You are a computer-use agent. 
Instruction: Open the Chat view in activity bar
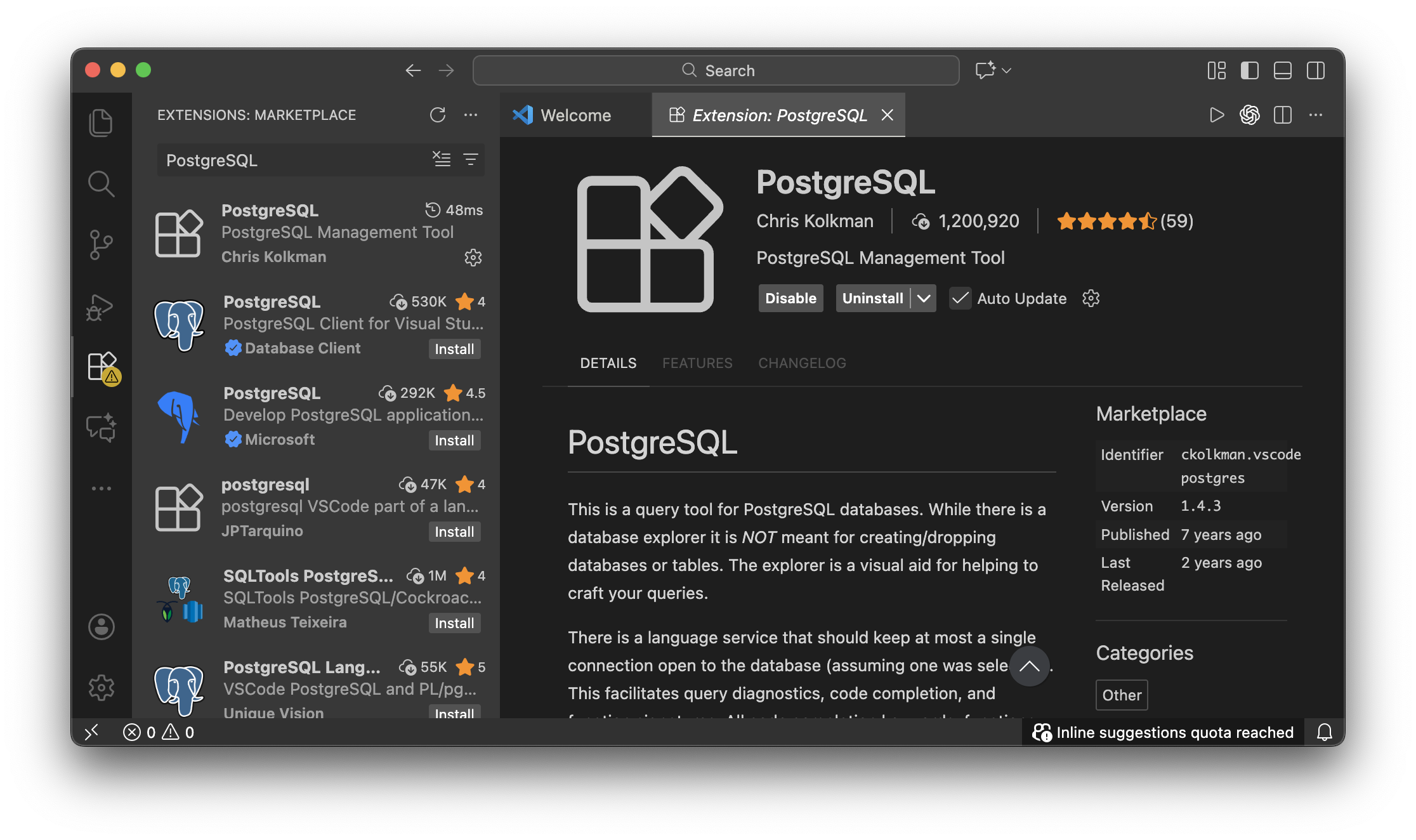[101, 428]
